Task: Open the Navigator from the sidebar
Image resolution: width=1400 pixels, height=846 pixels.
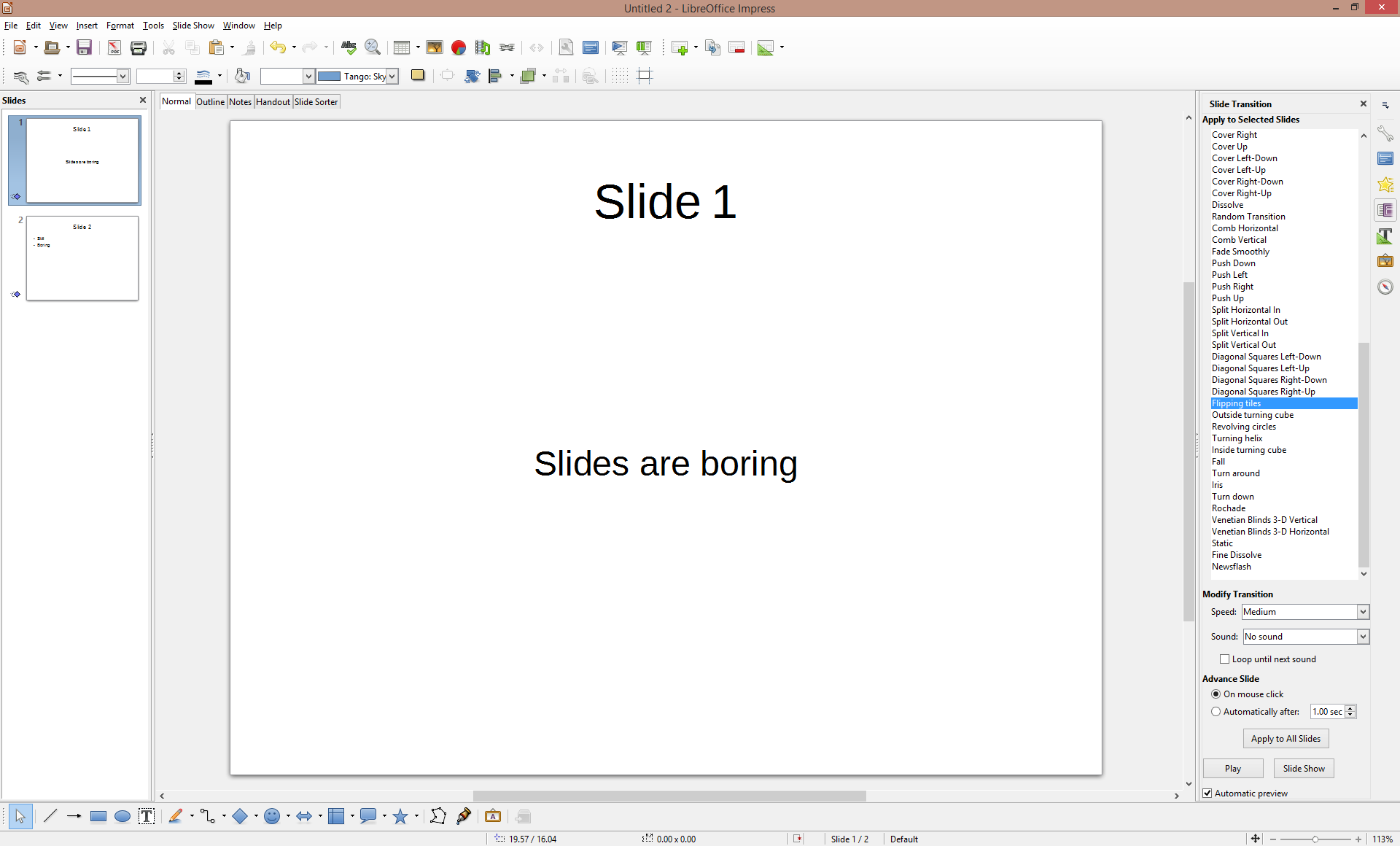Action: point(1385,287)
